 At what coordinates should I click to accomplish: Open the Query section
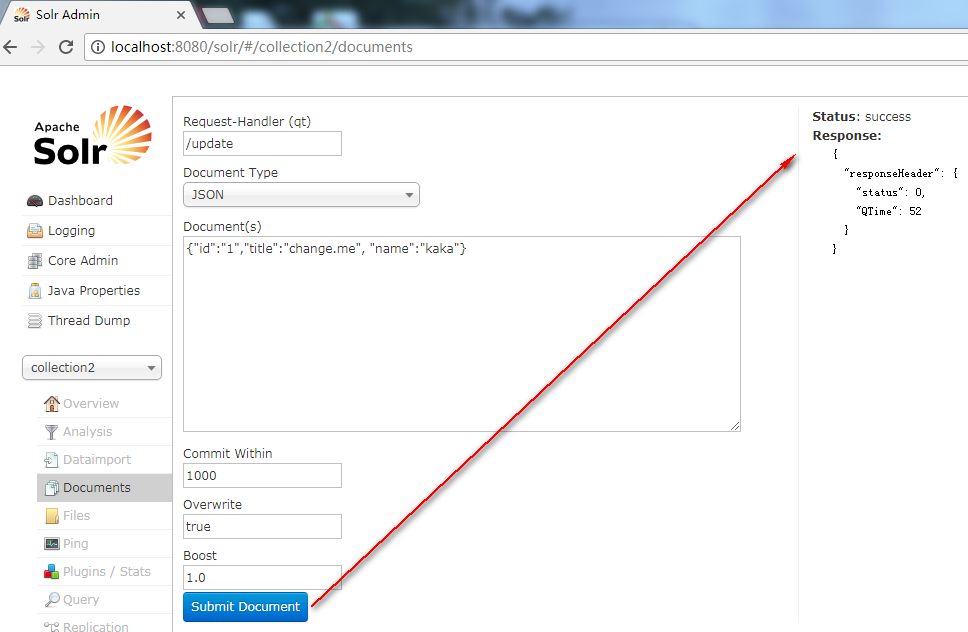pyautogui.click(x=81, y=600)
